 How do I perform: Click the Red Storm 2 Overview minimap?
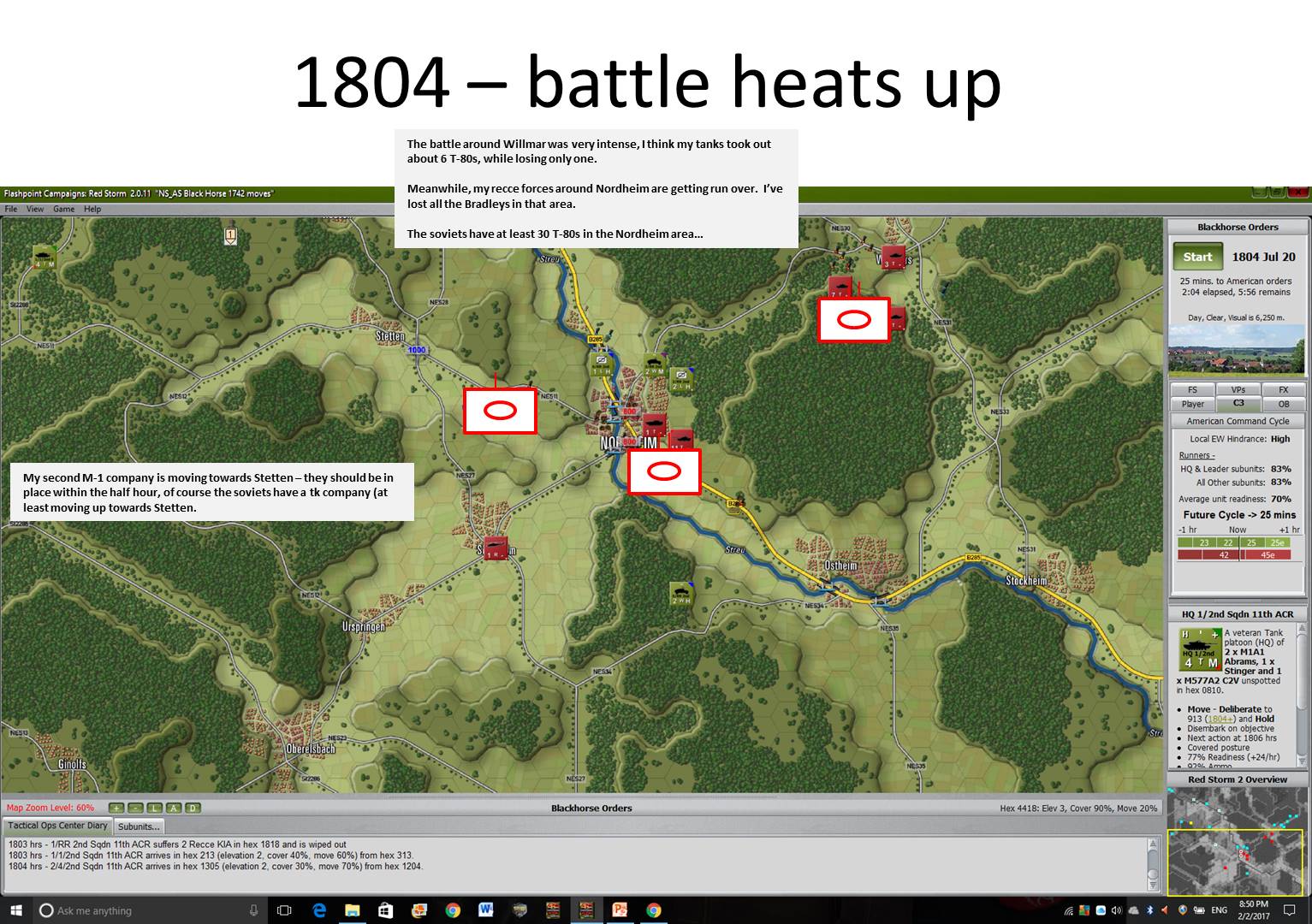point(1238,840)
